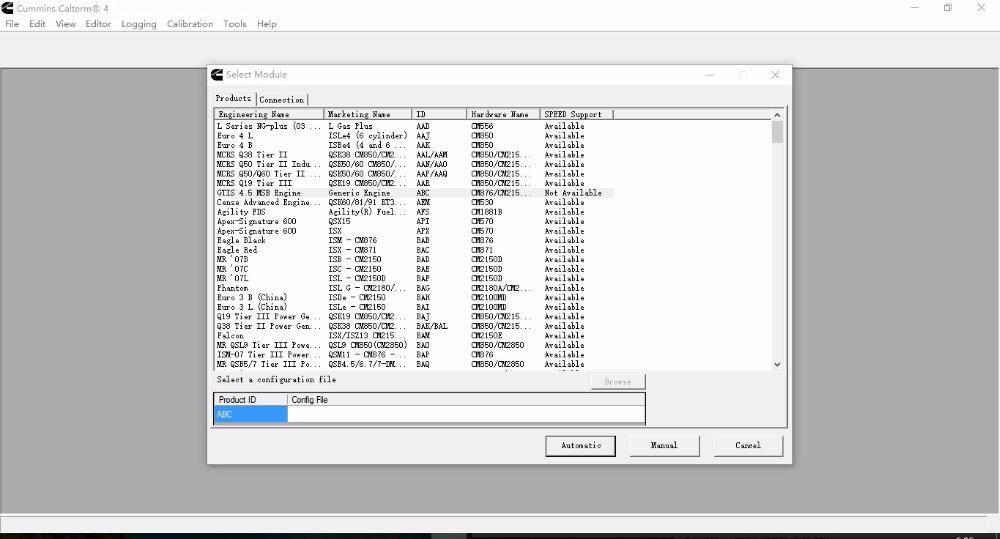The height and width of the screenshot is (539, 1000).
Task: Select the Products tab
Action: pyautogui.click(x=234, y=99)
